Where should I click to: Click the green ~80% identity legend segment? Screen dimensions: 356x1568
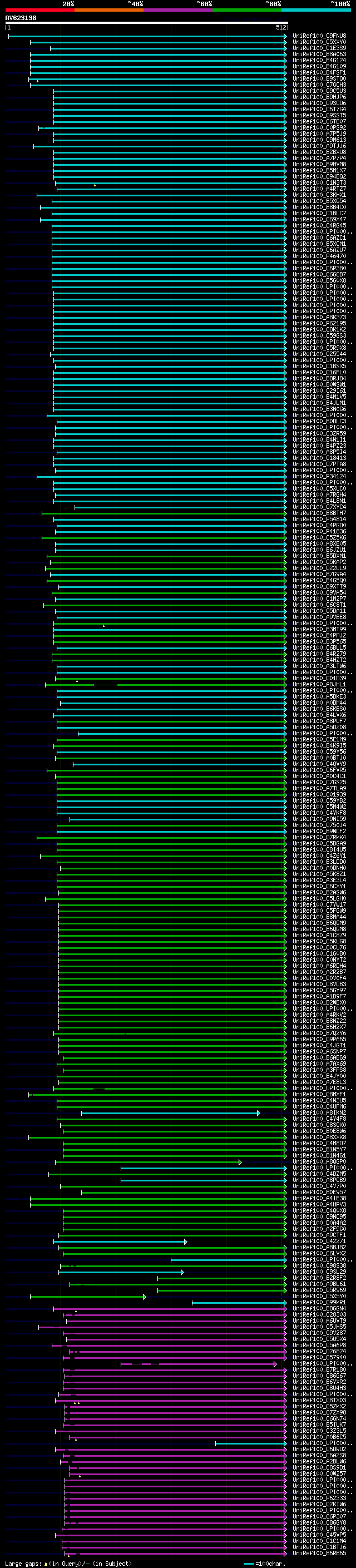247,10
